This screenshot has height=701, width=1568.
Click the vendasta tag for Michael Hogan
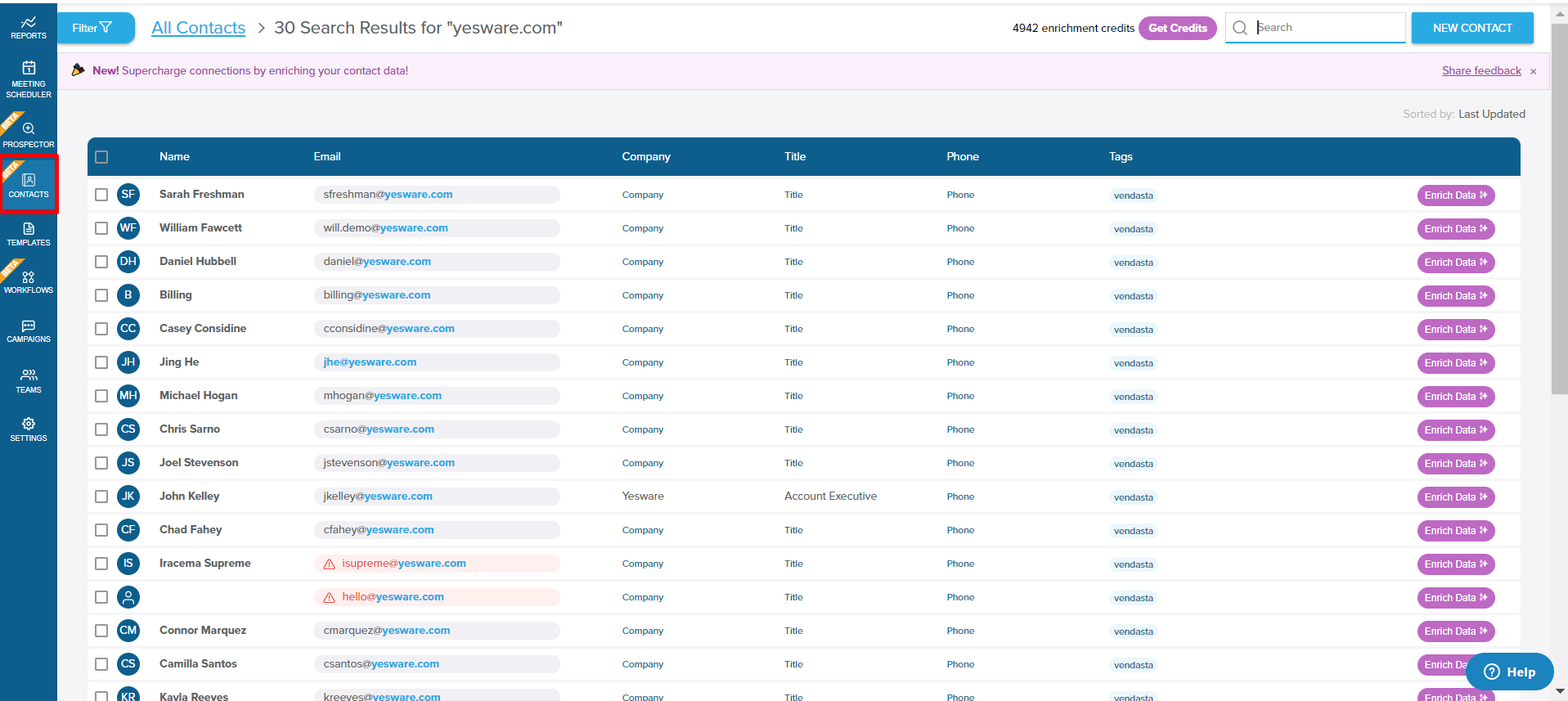click(x=1134, y=397)
